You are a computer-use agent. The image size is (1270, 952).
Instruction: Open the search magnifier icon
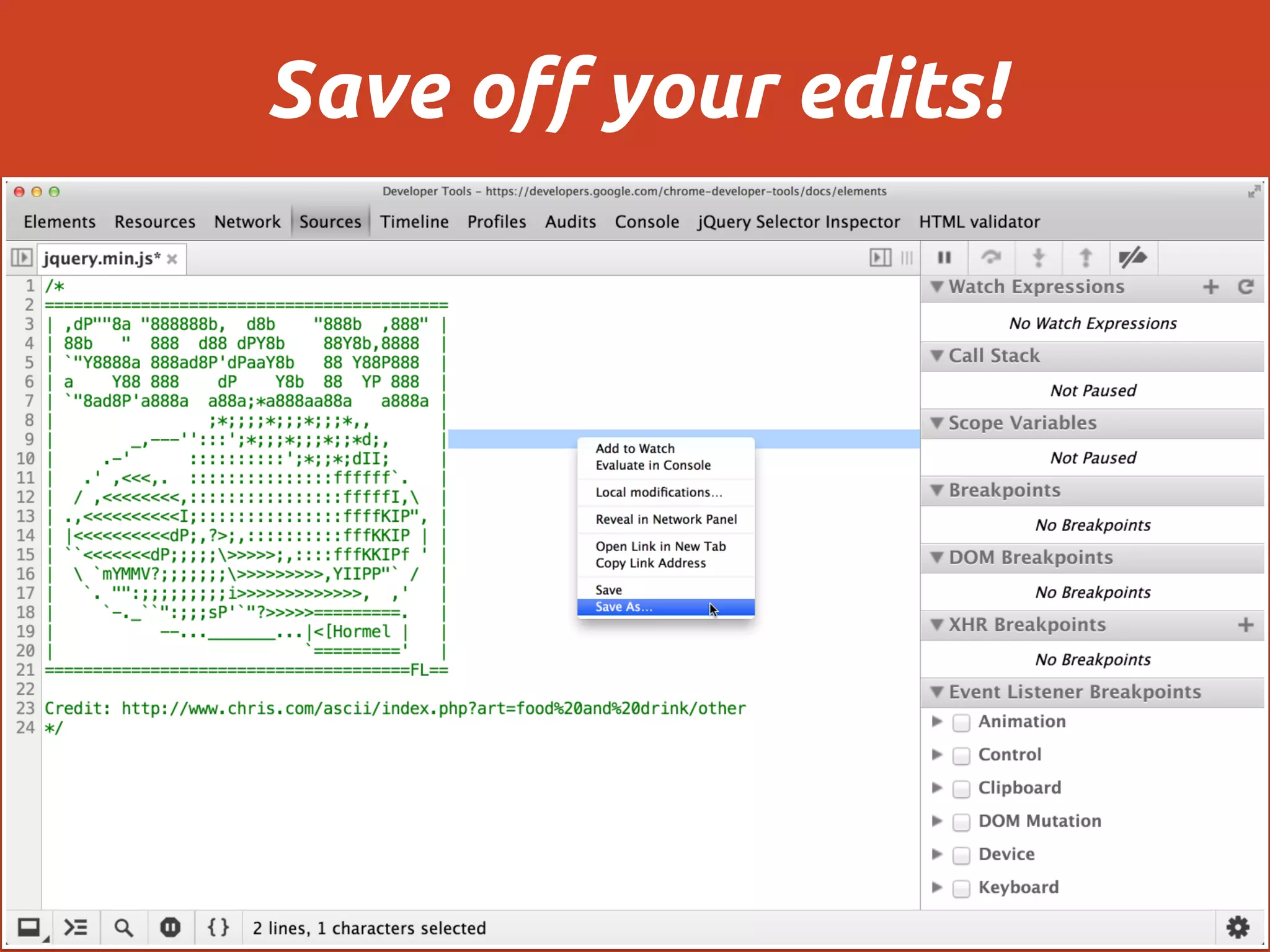123,928
